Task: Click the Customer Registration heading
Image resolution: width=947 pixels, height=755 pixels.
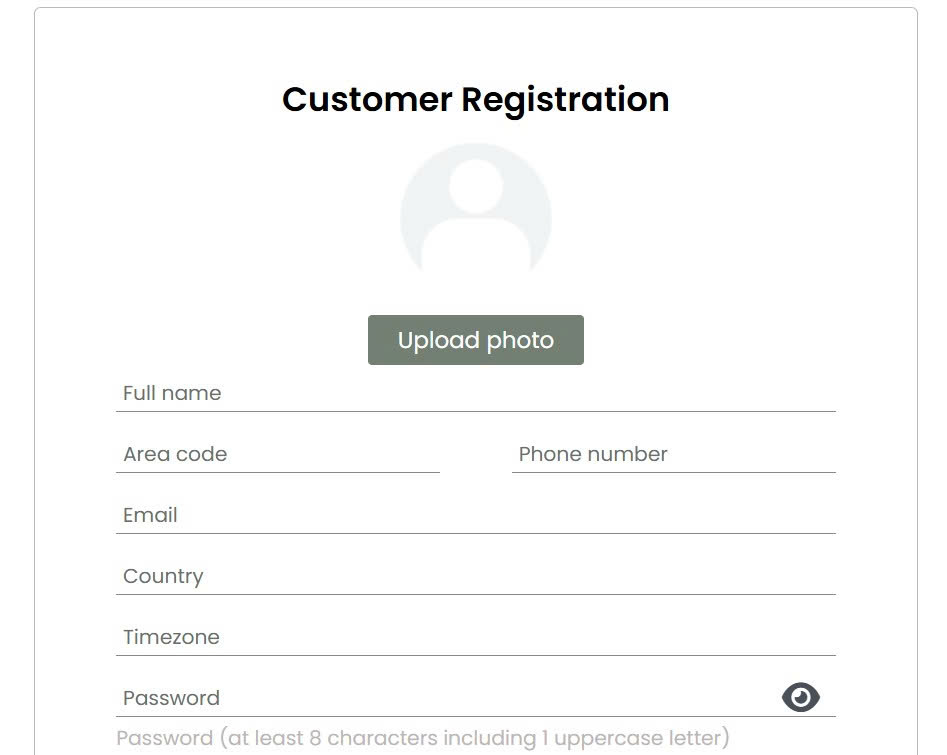Action: (475, 100)
